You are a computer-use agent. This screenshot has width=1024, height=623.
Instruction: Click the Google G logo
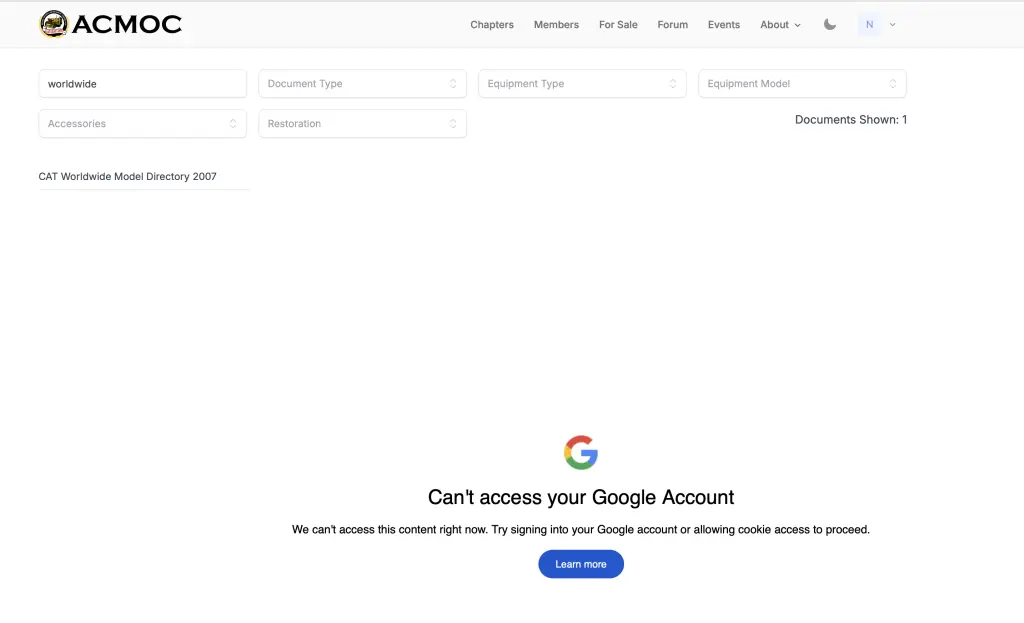pos(581,453)
